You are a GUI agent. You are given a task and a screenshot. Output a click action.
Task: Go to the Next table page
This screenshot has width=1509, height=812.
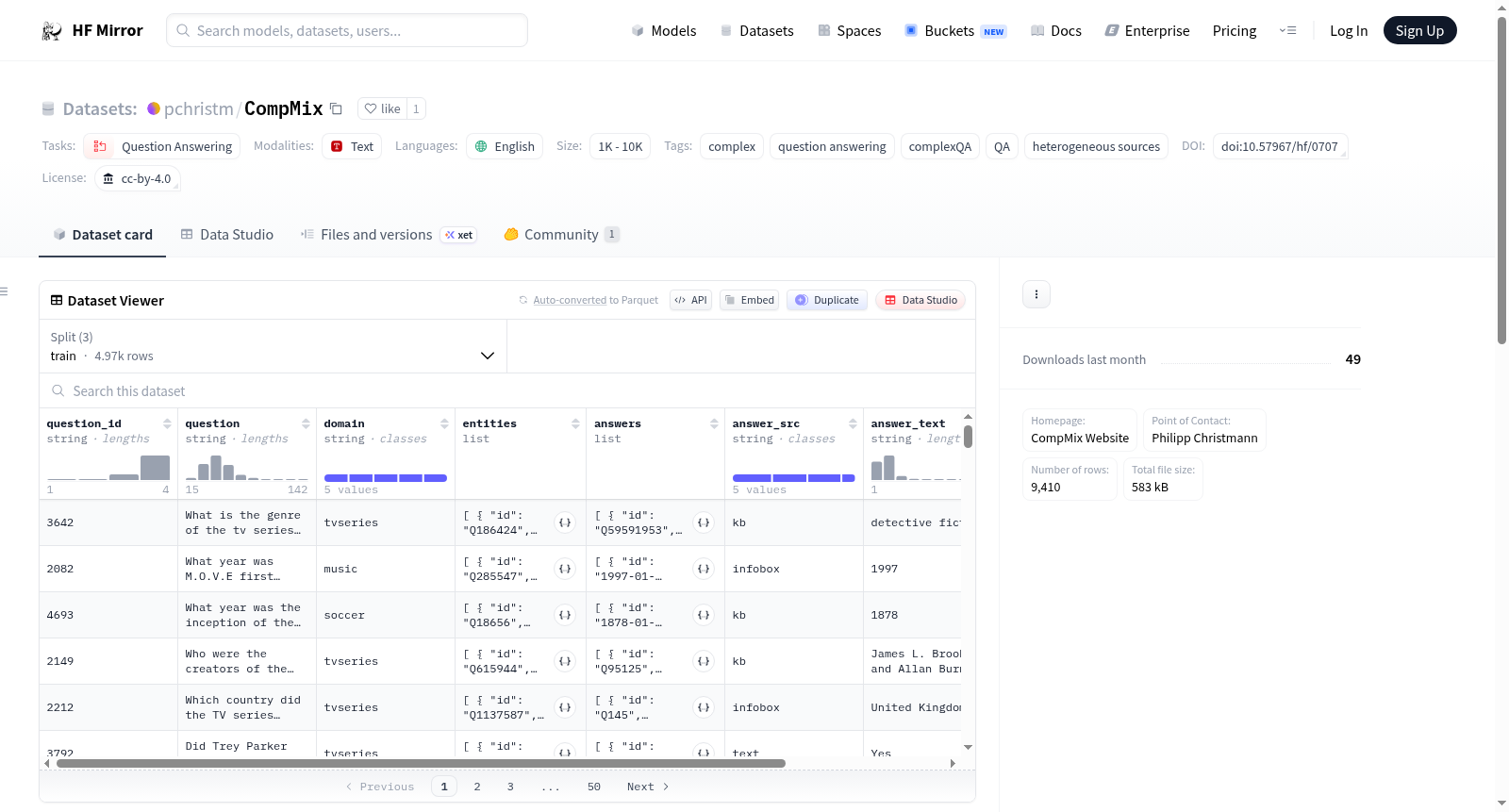(x=648, y=787)
